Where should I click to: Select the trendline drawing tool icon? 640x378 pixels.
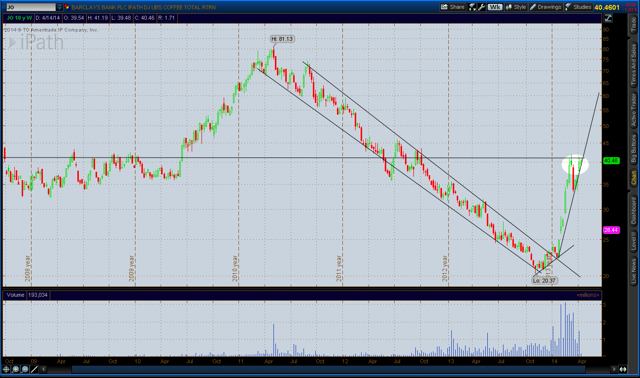(x=34, y=369)
